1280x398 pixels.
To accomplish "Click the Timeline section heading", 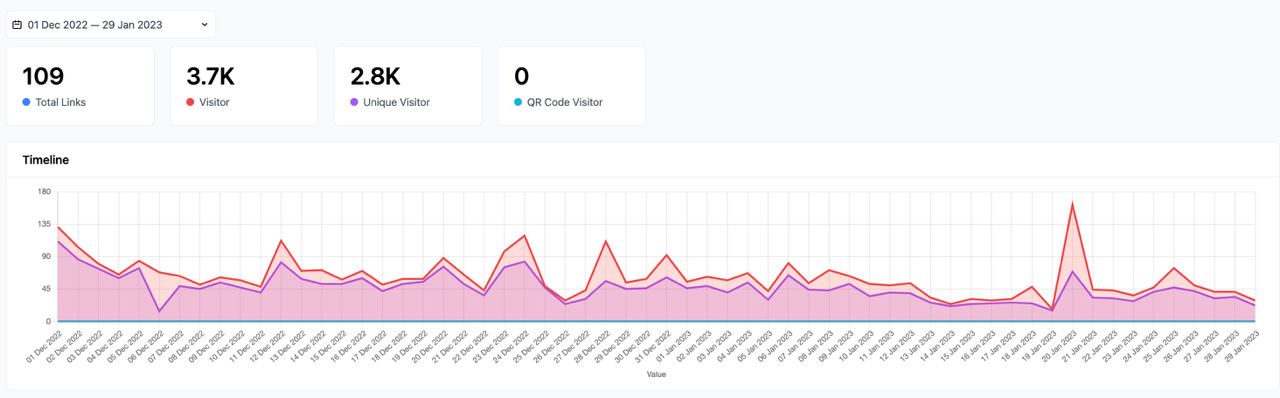I will (46, 160).
